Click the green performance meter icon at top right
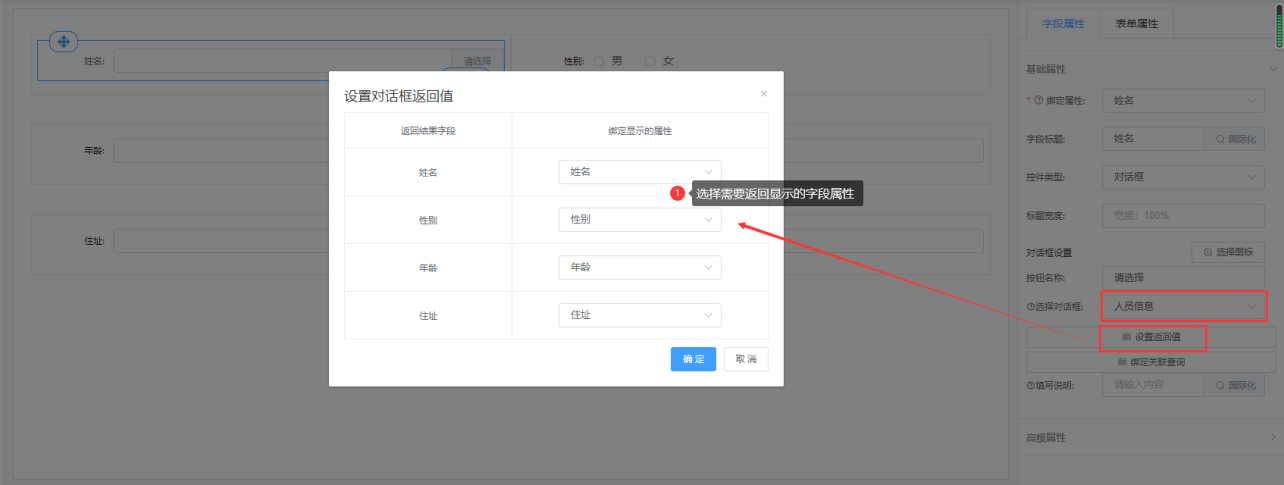The width and height of the screenshot is (1284, 485). click(x=1278, y=26)
